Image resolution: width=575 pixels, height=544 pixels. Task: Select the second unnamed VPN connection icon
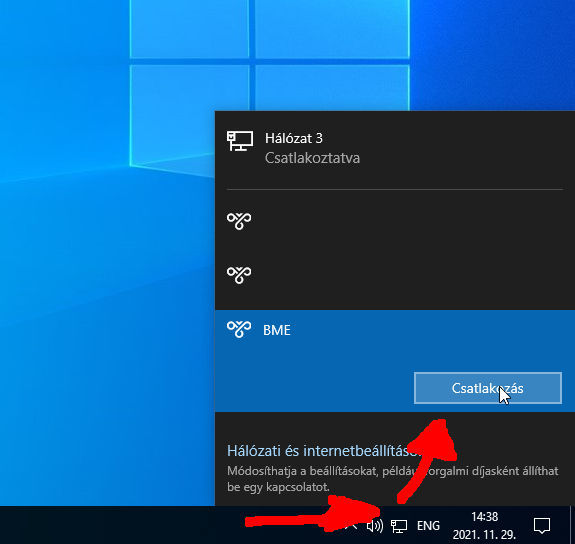239,275
